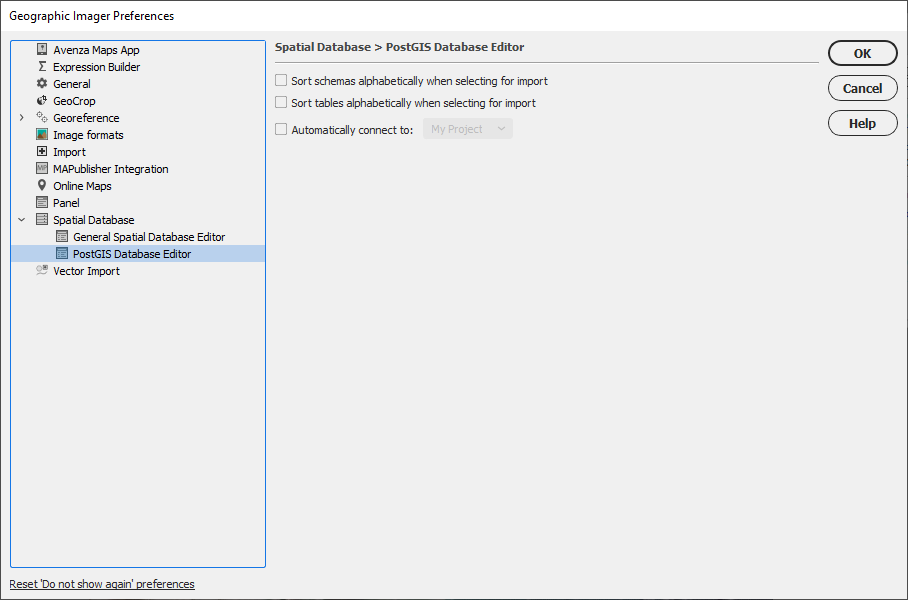Open Help for preferences
The image size is (908, 600).
point(863,123)
